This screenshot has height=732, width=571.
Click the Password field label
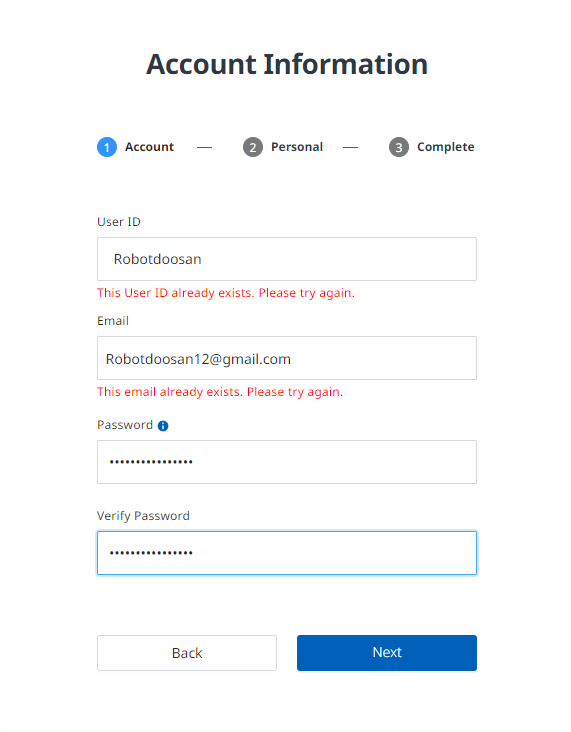(x=125, y=425)
